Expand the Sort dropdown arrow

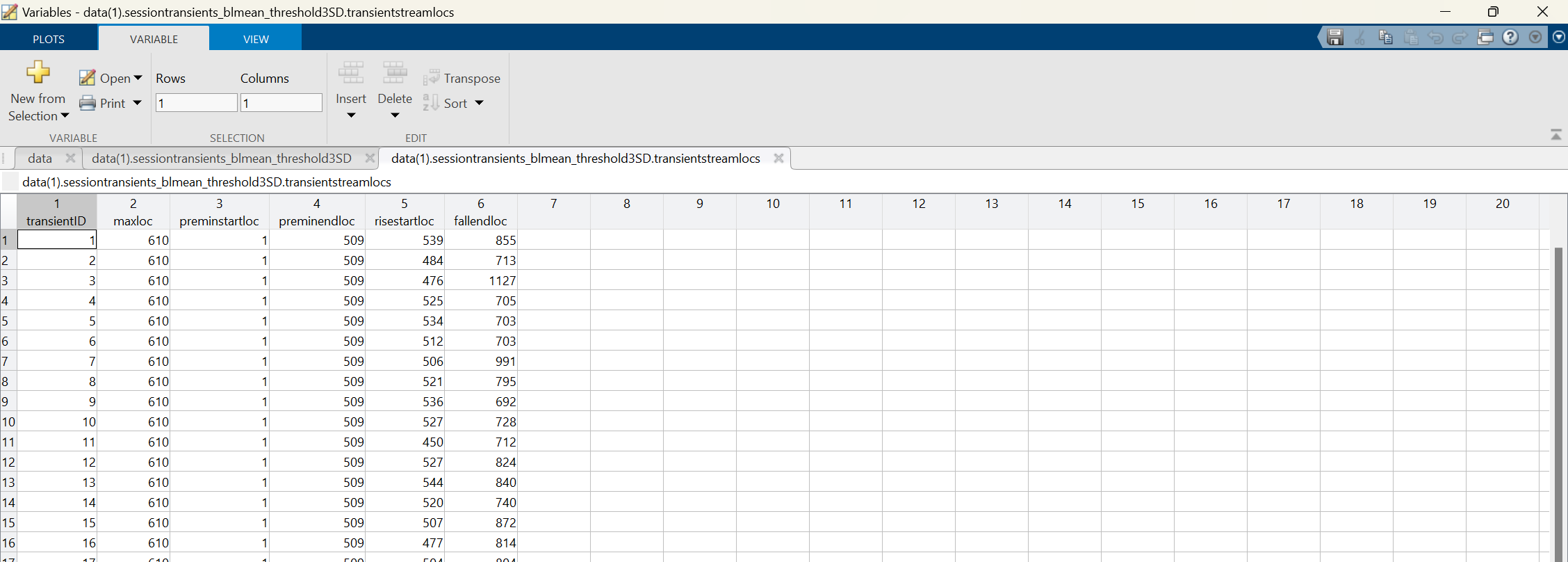(479, 103)
